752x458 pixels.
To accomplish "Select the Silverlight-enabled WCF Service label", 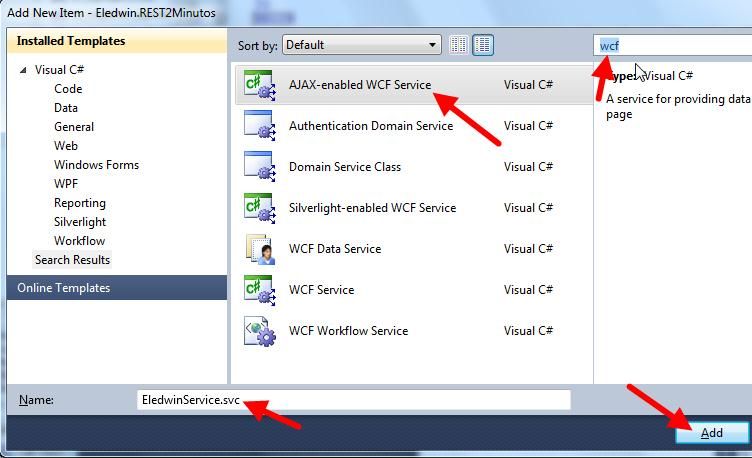I will [372, 208].
